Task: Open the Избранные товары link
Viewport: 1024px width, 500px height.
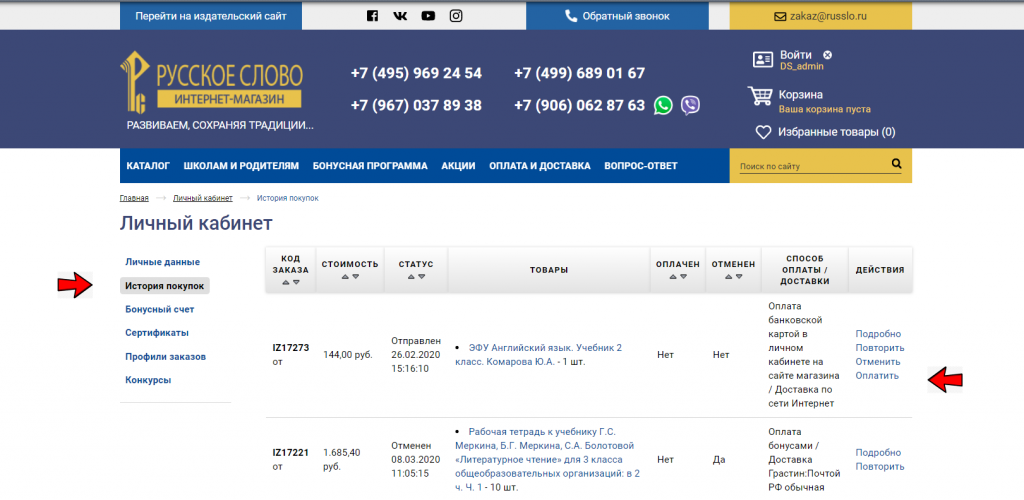Action: (x=826, y=132)
